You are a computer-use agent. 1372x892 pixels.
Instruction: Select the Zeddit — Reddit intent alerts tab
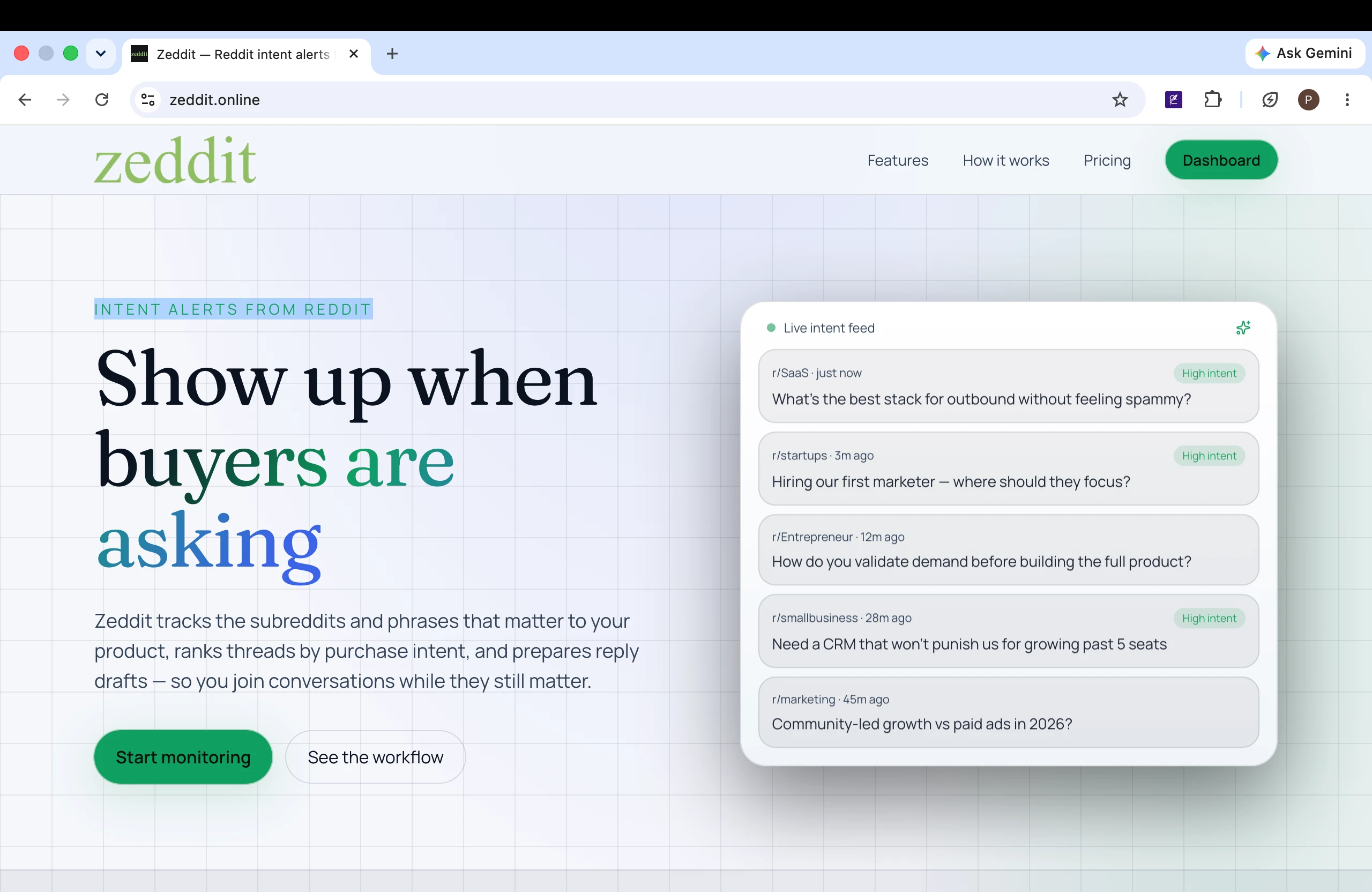click(247, 54)
